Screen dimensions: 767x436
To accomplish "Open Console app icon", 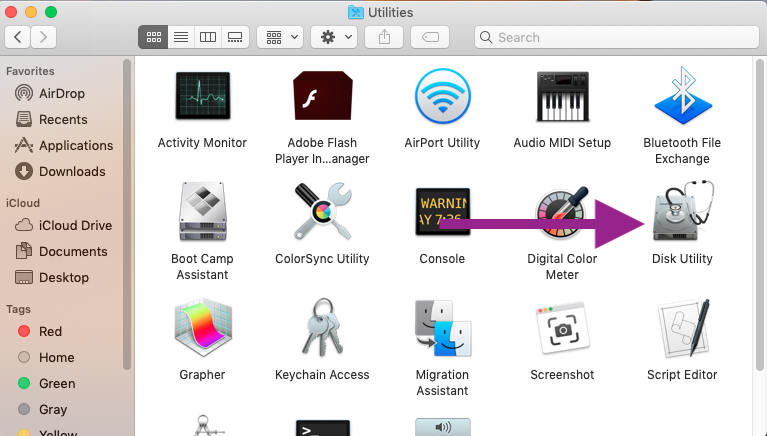I will click(443, 212).
